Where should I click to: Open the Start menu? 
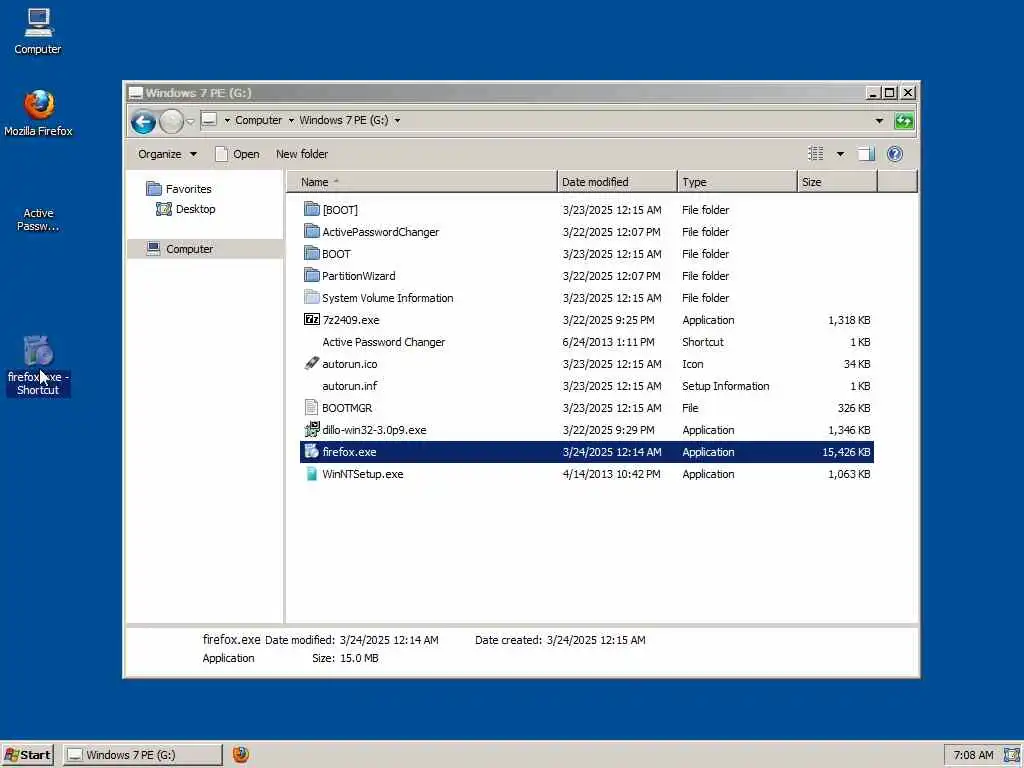click(x=27, y=755)
